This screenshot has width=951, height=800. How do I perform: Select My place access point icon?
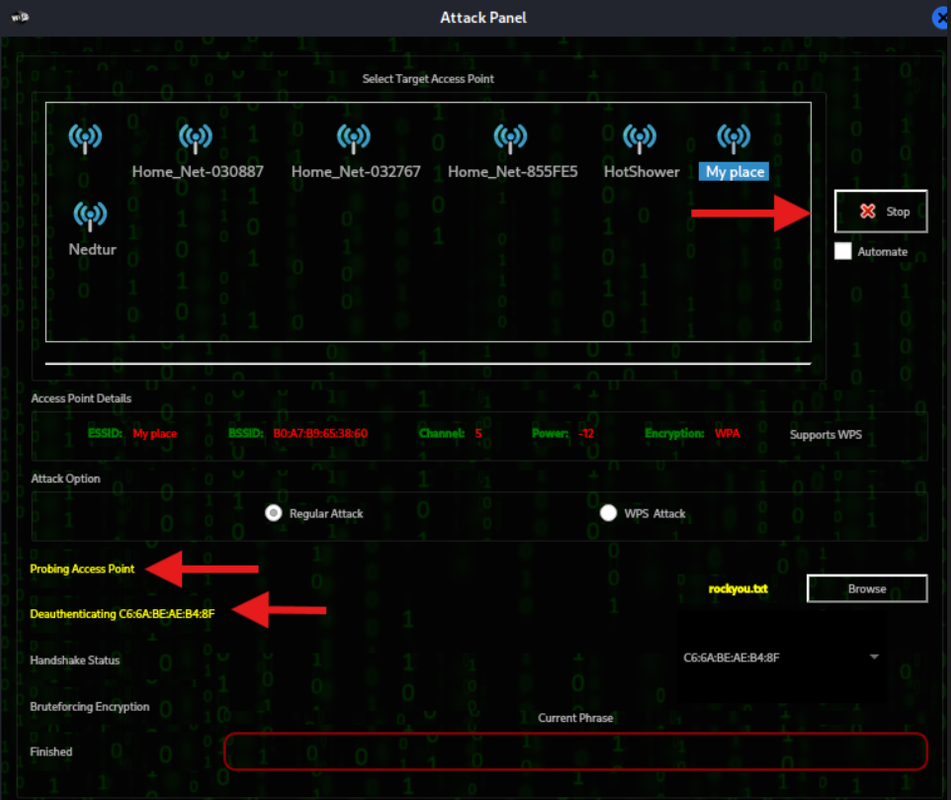pyautogui.click(x=734, y=139)
